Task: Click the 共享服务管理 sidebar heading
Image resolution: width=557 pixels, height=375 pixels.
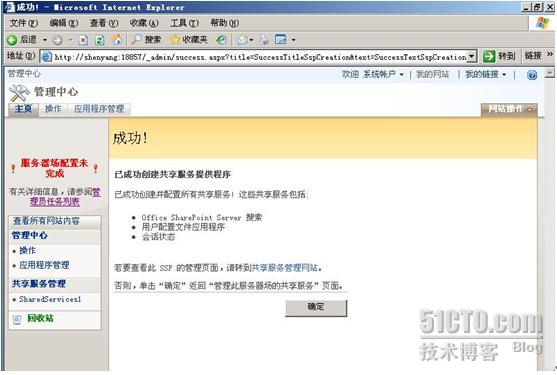Action: point(39,284)
